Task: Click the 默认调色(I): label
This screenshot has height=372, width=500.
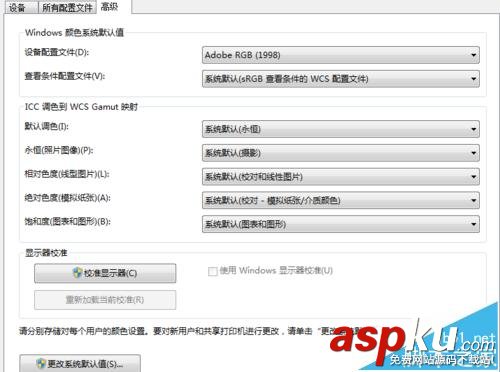Action: coord(47,126)
